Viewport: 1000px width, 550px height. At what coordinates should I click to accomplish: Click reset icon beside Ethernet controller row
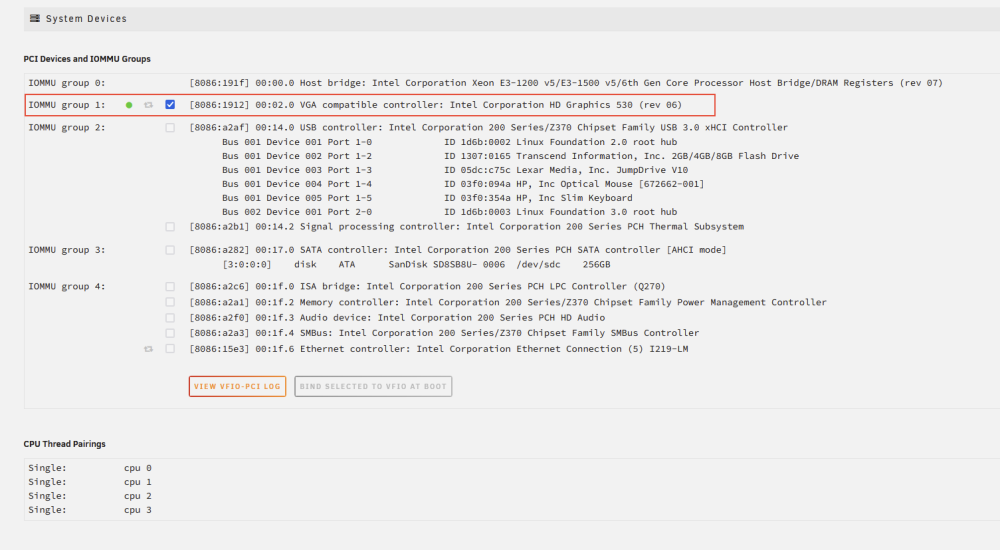click(149, 349)
